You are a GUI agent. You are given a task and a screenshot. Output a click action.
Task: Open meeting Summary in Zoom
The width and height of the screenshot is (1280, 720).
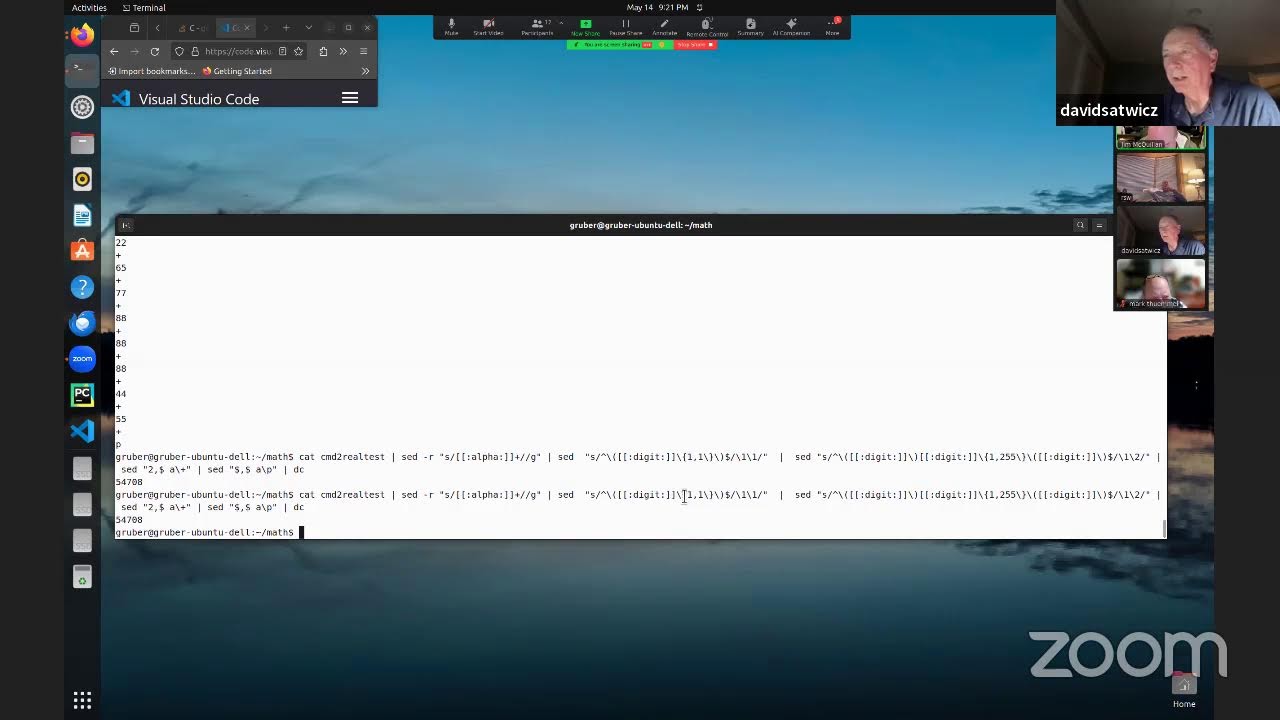click(x=750, y=27)
